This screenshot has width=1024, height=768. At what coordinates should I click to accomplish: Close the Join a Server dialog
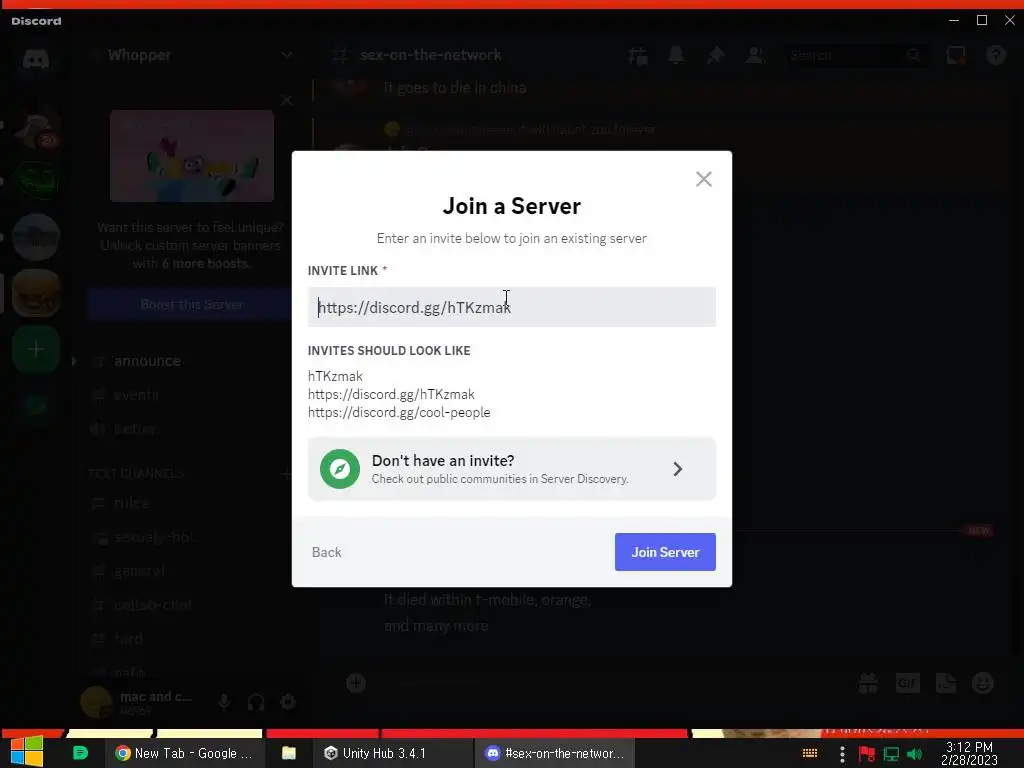[703, 179]
